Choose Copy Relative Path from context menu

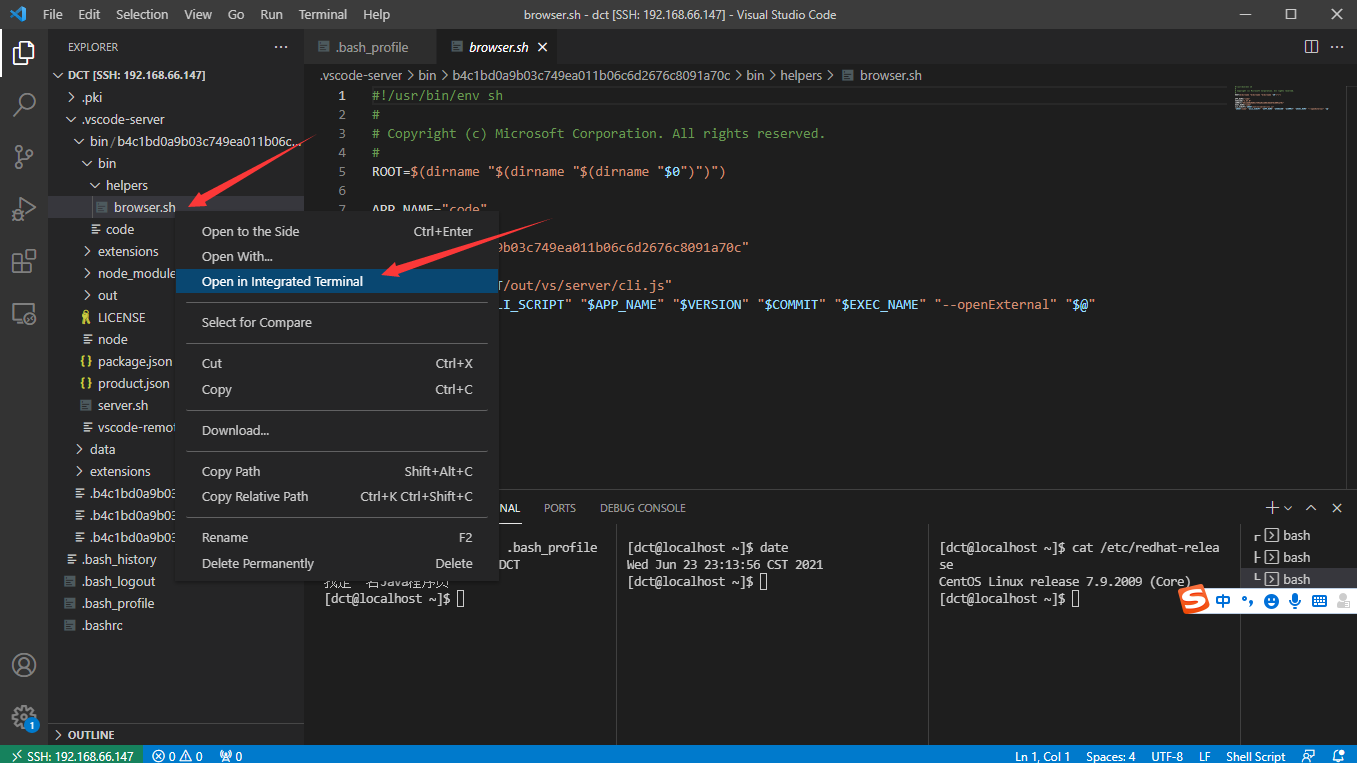[337, 496]
